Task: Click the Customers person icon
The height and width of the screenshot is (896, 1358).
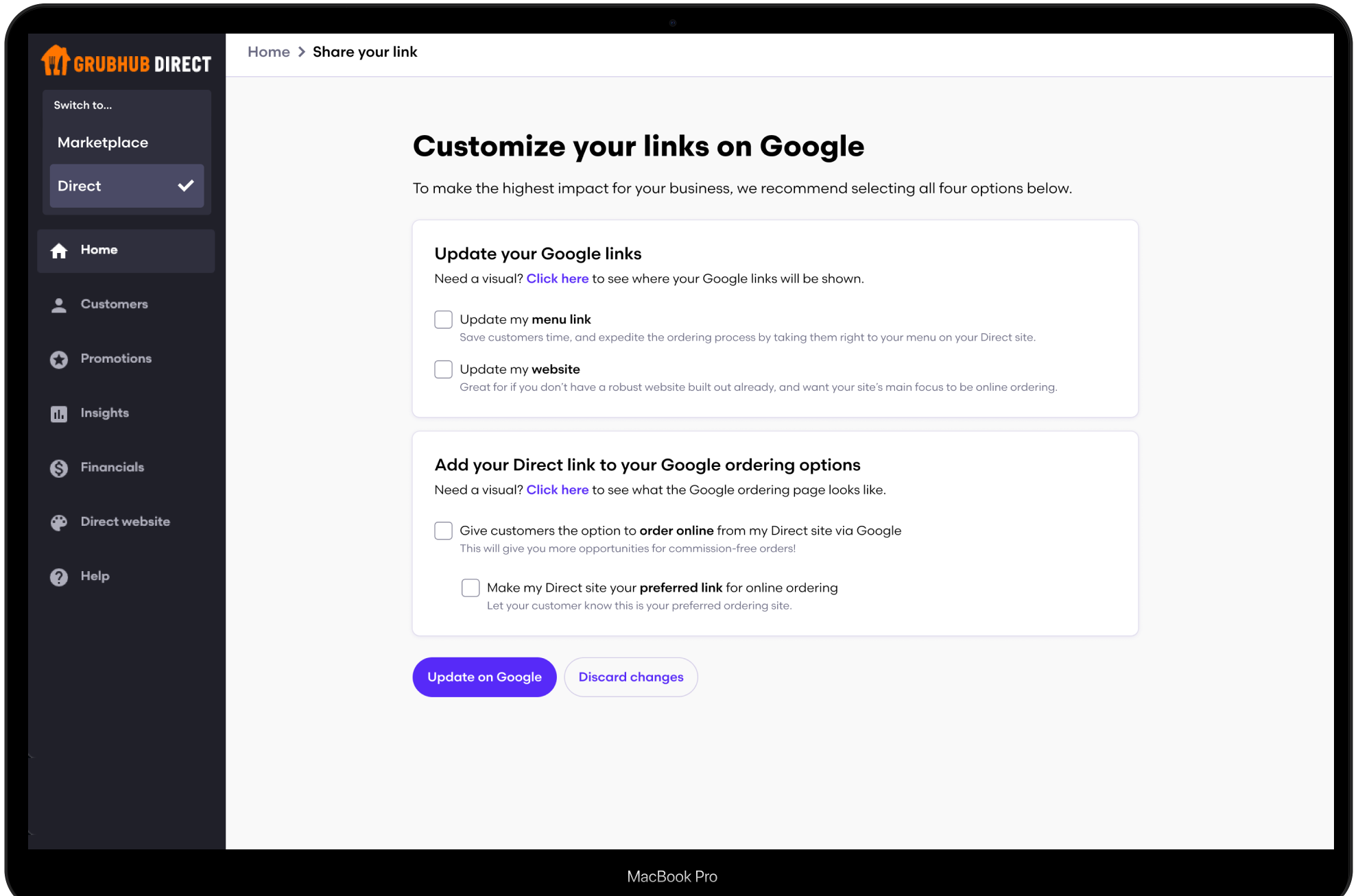Action: pyautogui.click(x=59, y=305)
